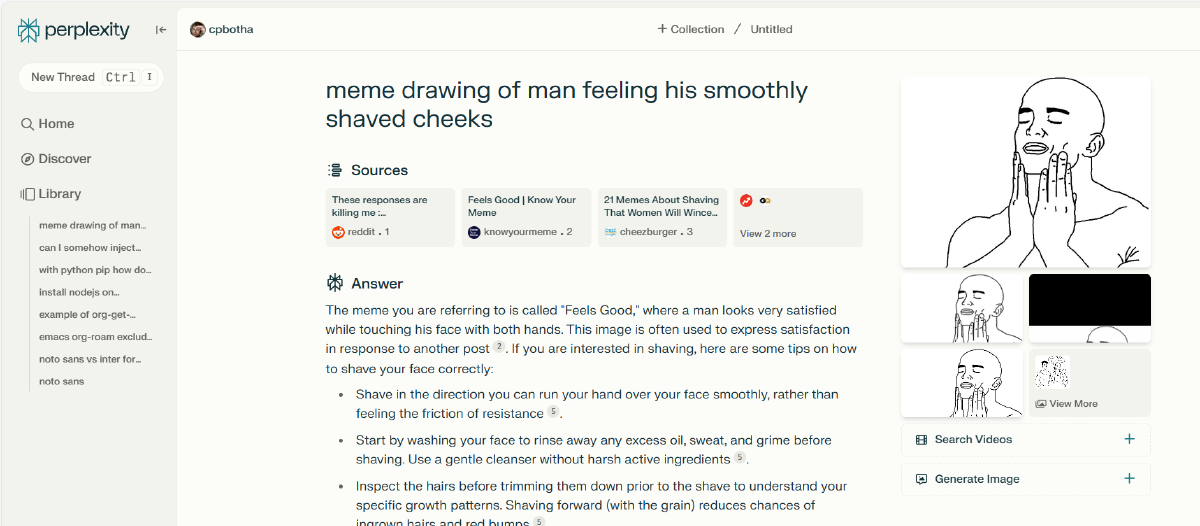Open the Library icon
This screenshot has width=1200, height=526.
click(x=28, y=194)
